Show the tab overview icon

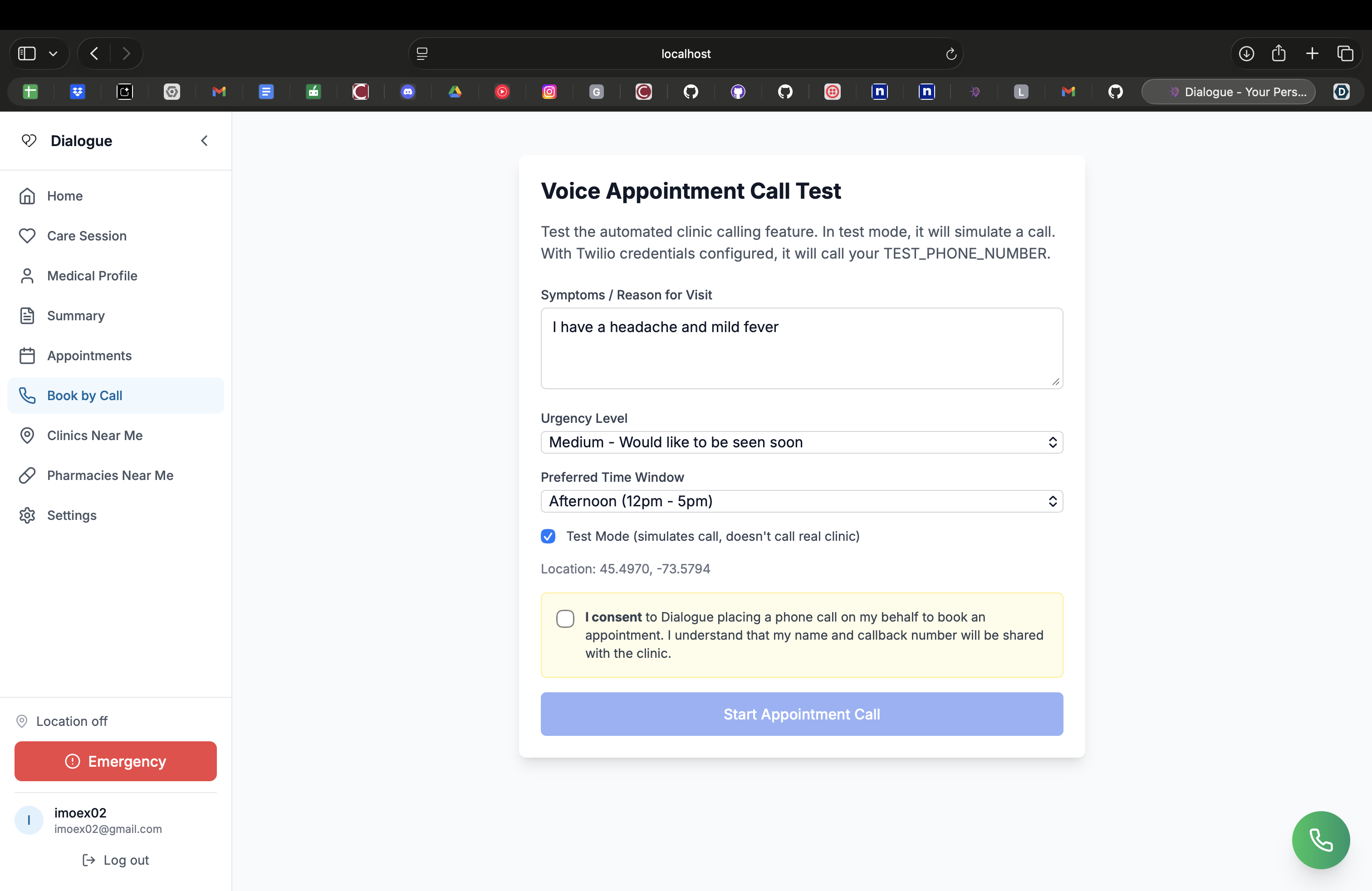point(1345,54)
